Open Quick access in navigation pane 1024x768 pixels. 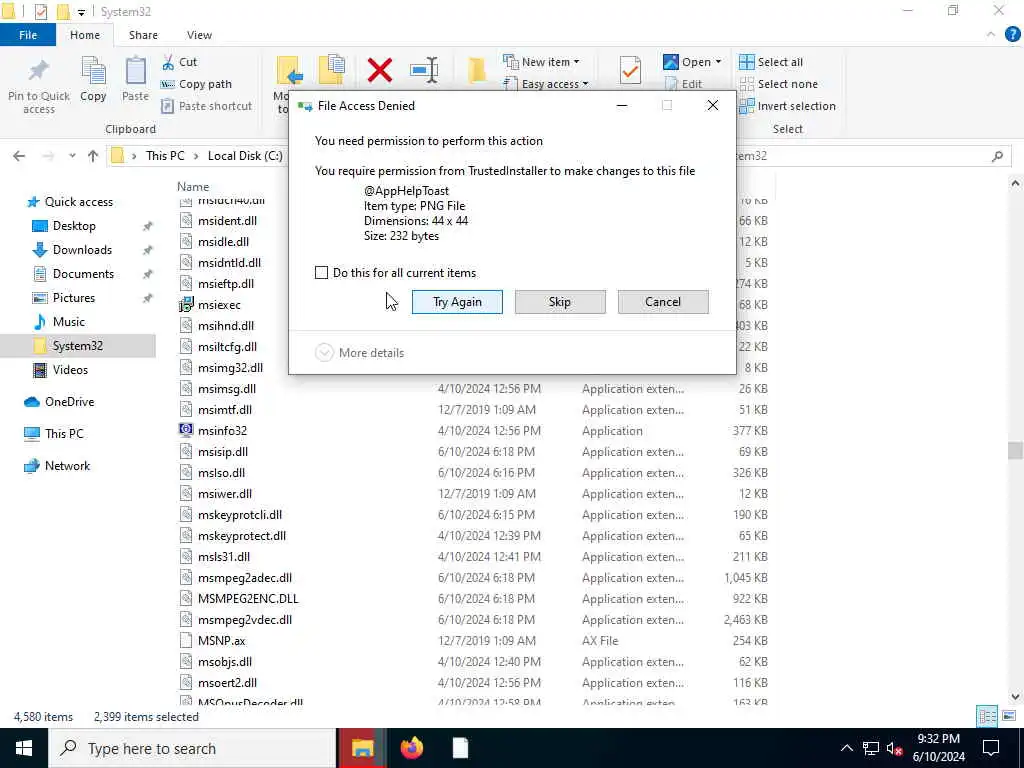click(x=78, y=202)
